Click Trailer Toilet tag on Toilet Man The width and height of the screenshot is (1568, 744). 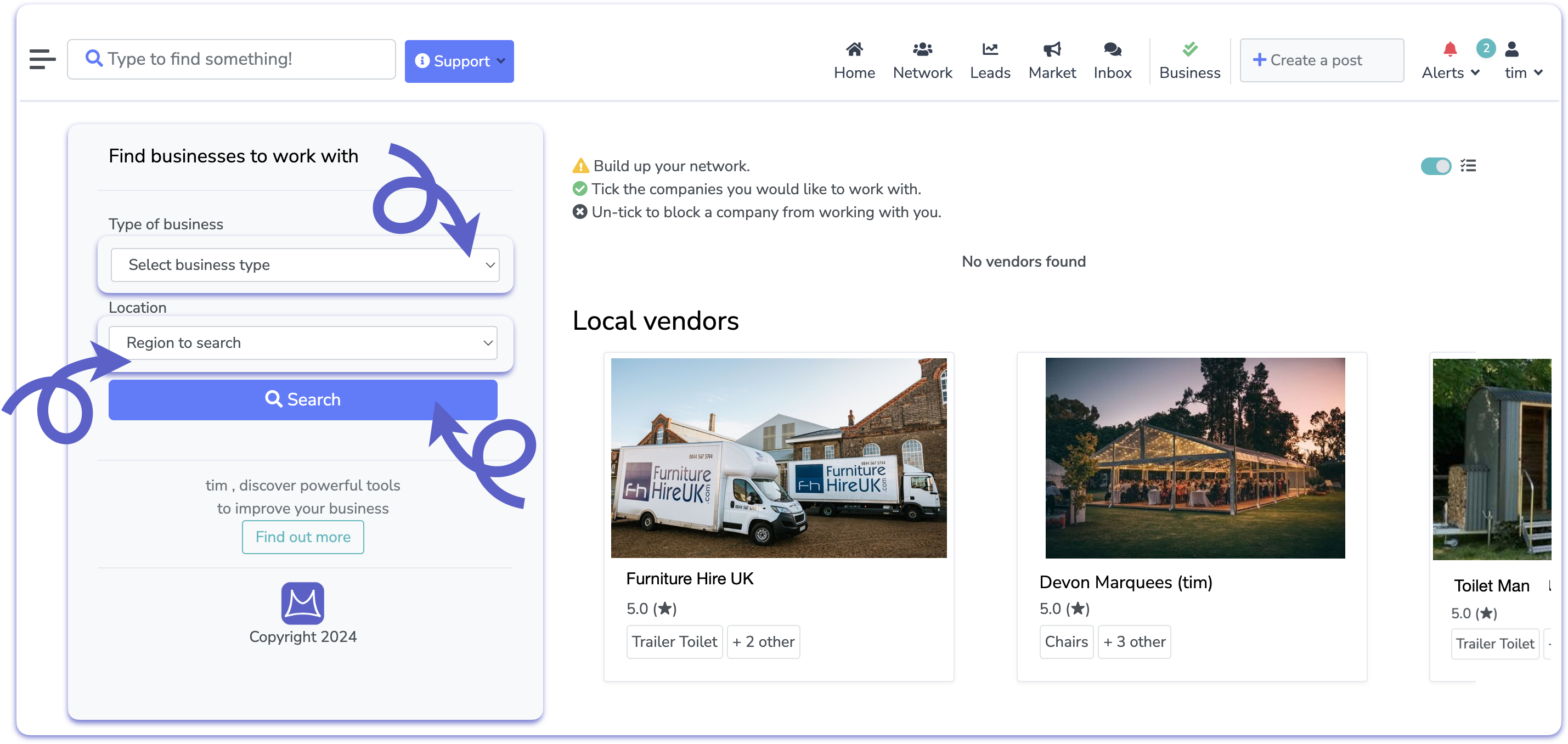pos(1494,644)
